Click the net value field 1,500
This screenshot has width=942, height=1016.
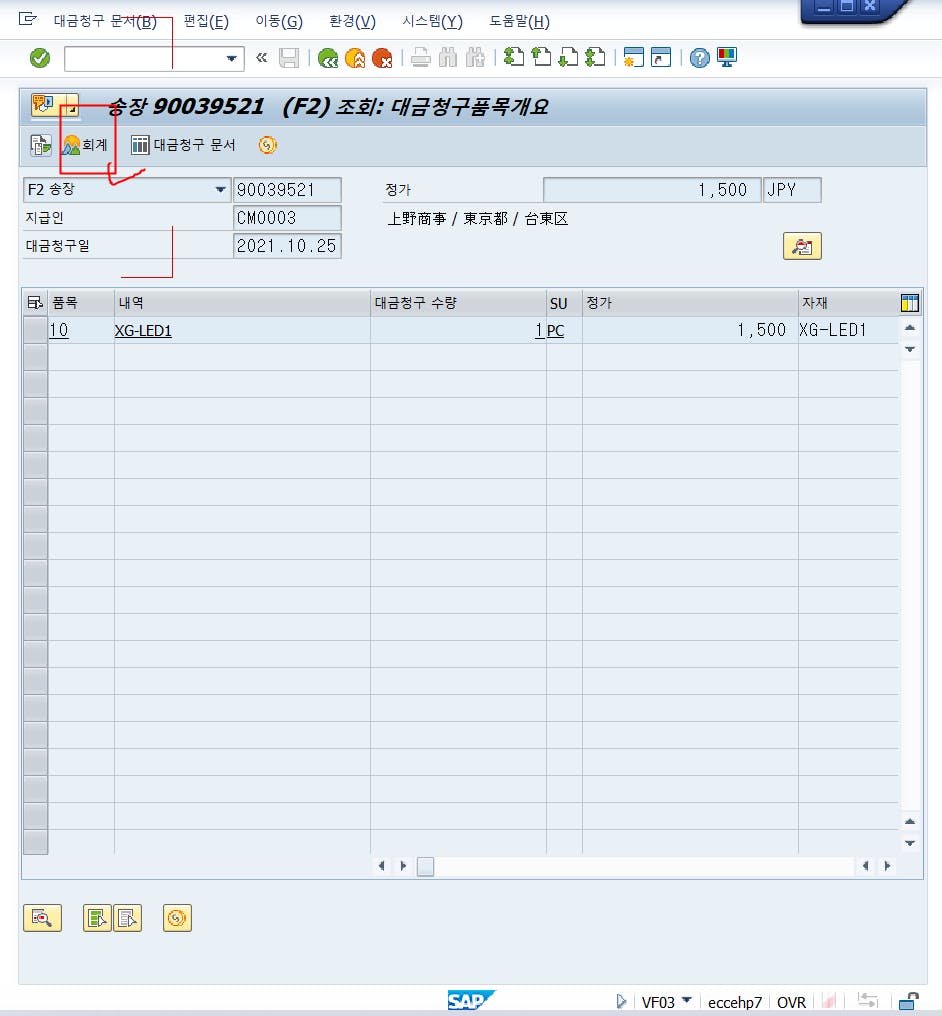652,190
